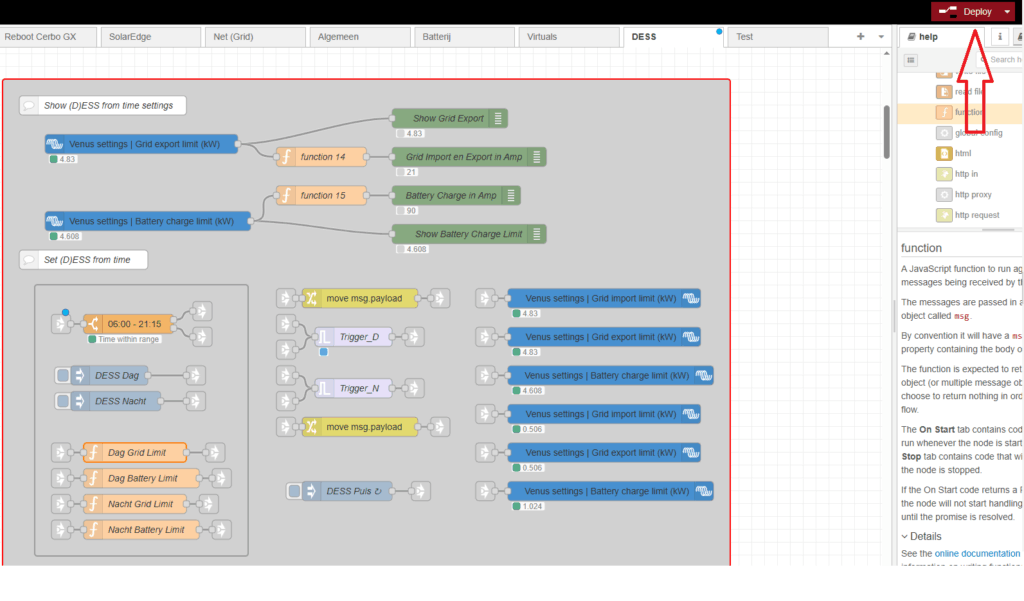
Task: Select the Trigger_D node icon
Action: point(326,337)
